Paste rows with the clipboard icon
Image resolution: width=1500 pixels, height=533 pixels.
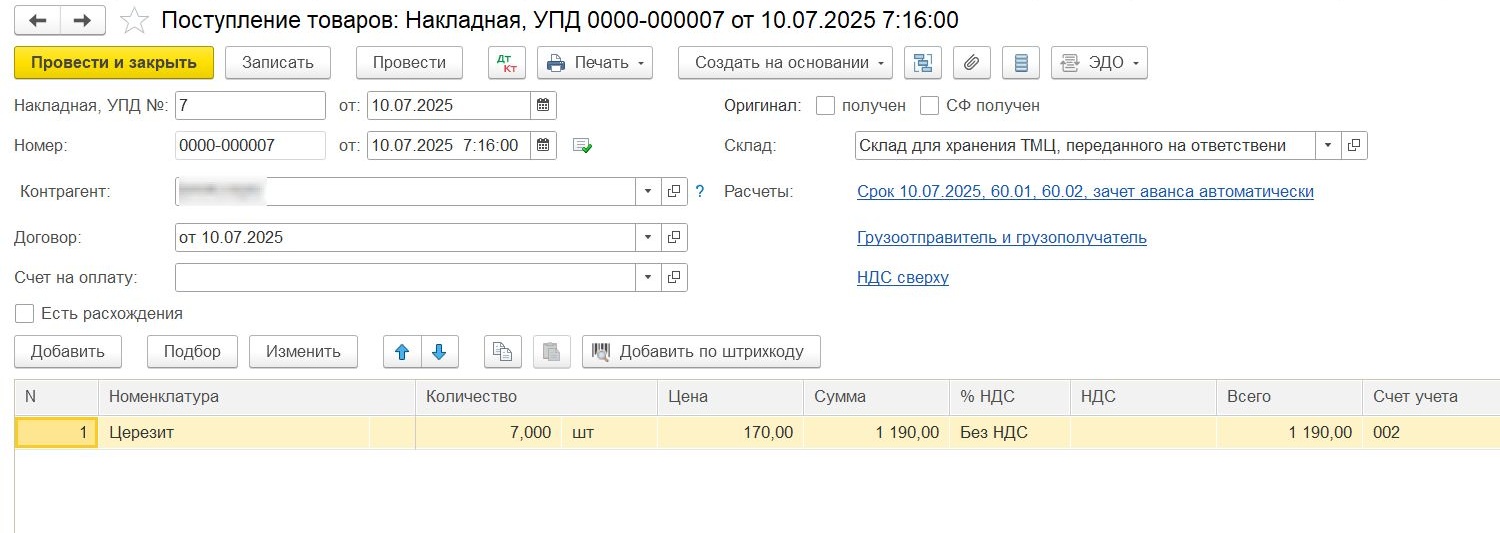click(551, 352)
